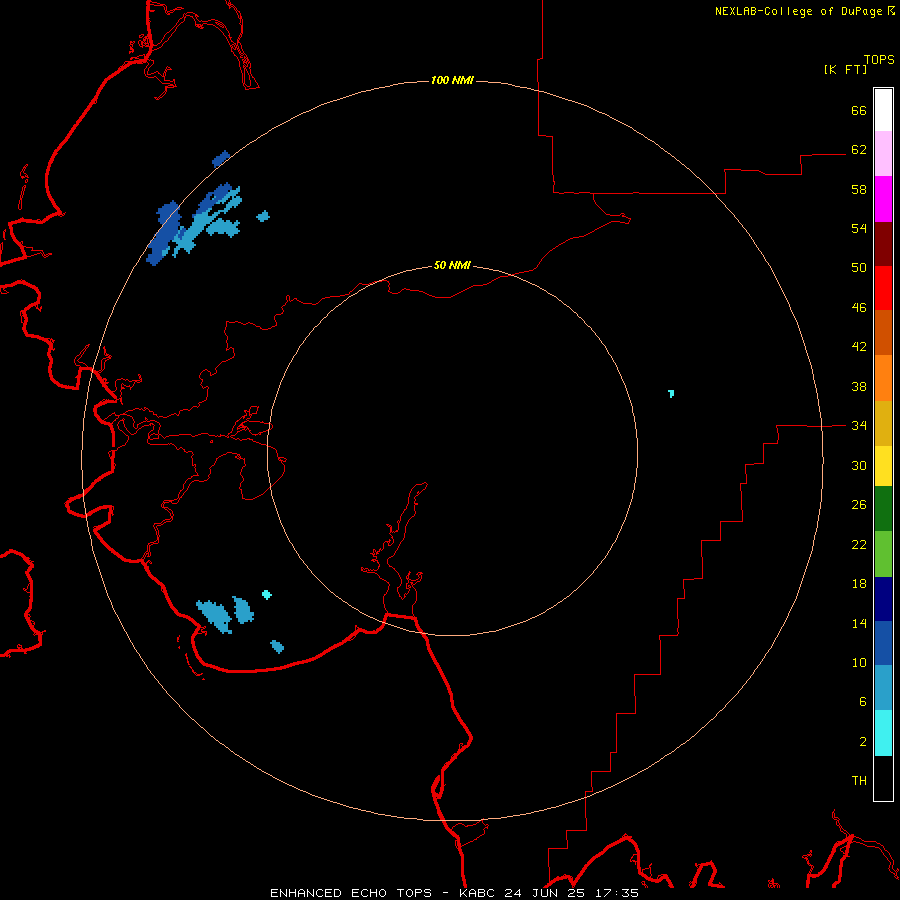Click the '100 NMI' range ring label
900x900 pixels.
[452, 80]
